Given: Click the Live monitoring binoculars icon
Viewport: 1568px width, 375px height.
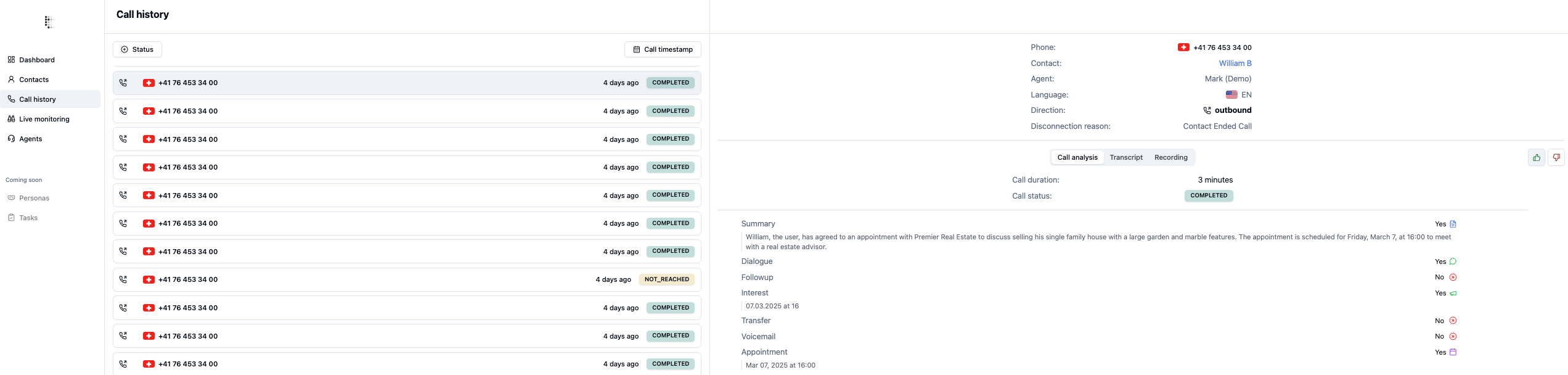Looking at the screenshot, I should pos(11,119).
